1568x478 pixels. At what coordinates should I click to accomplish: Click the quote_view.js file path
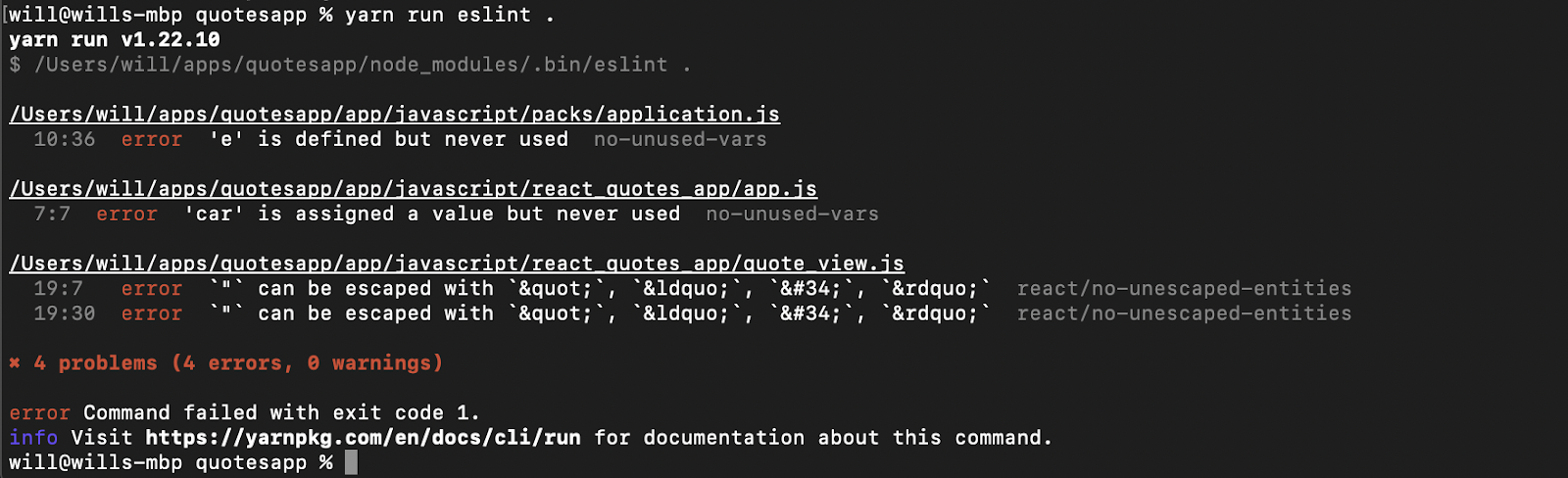(457, 263)
